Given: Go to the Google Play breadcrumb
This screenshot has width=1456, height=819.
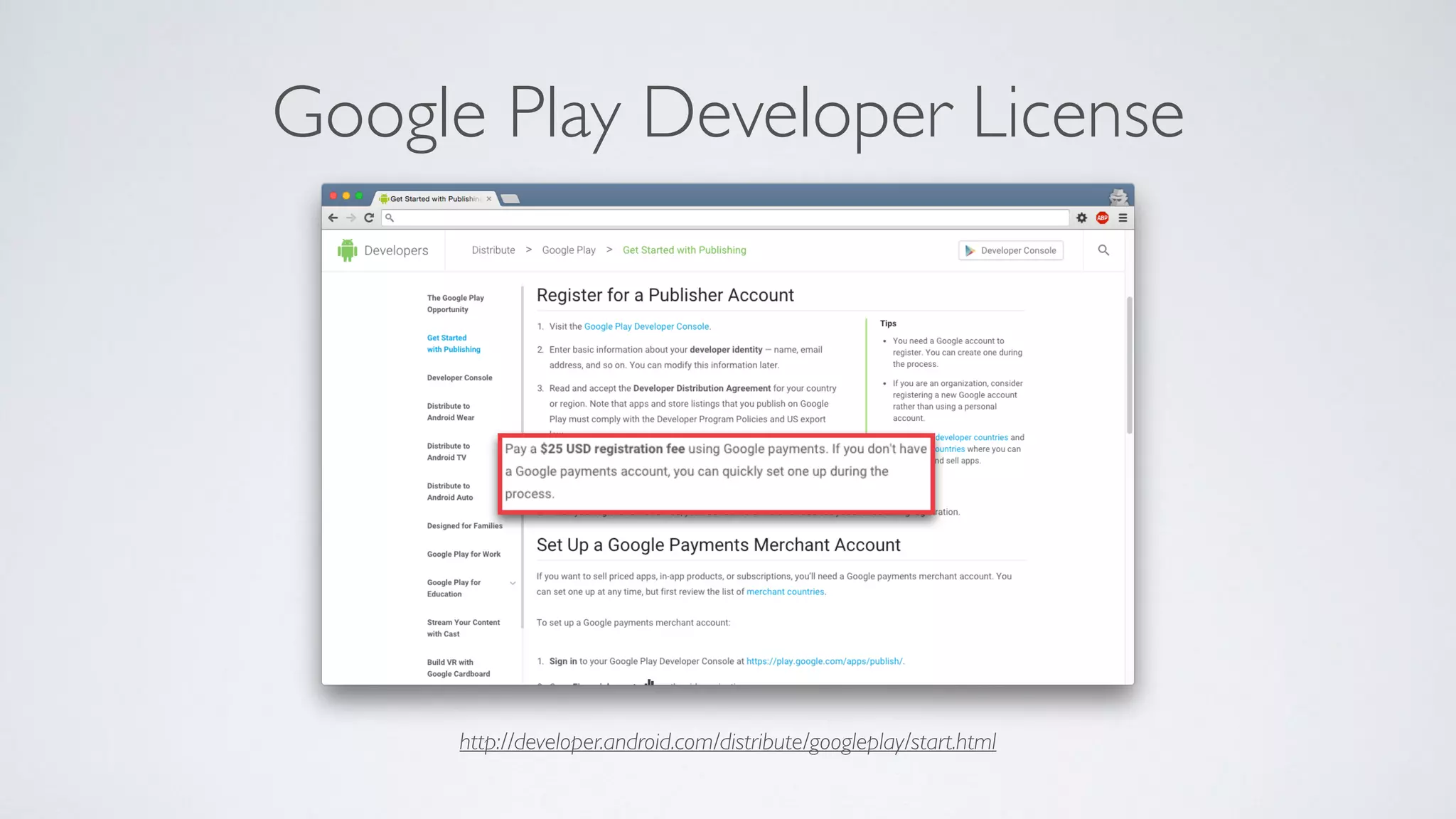Looking at the screenshot, I should (x=569, y=250).
